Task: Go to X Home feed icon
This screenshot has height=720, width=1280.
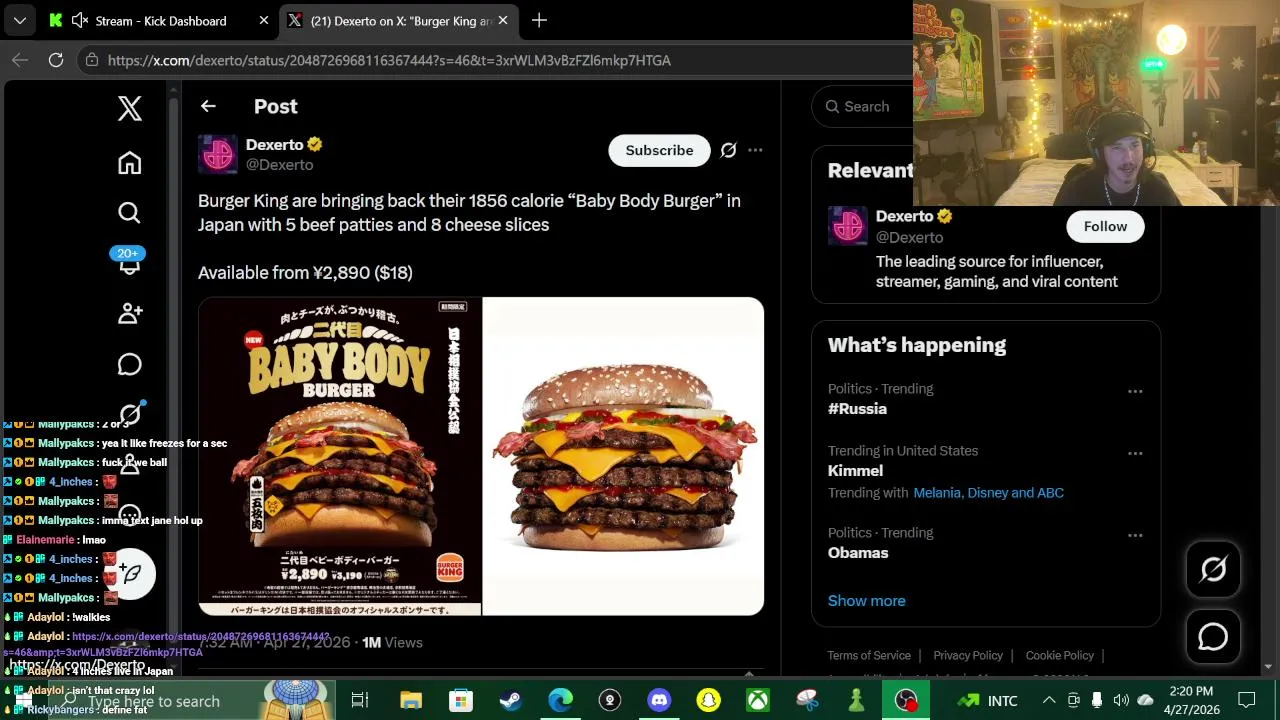Action: point(130,163)
